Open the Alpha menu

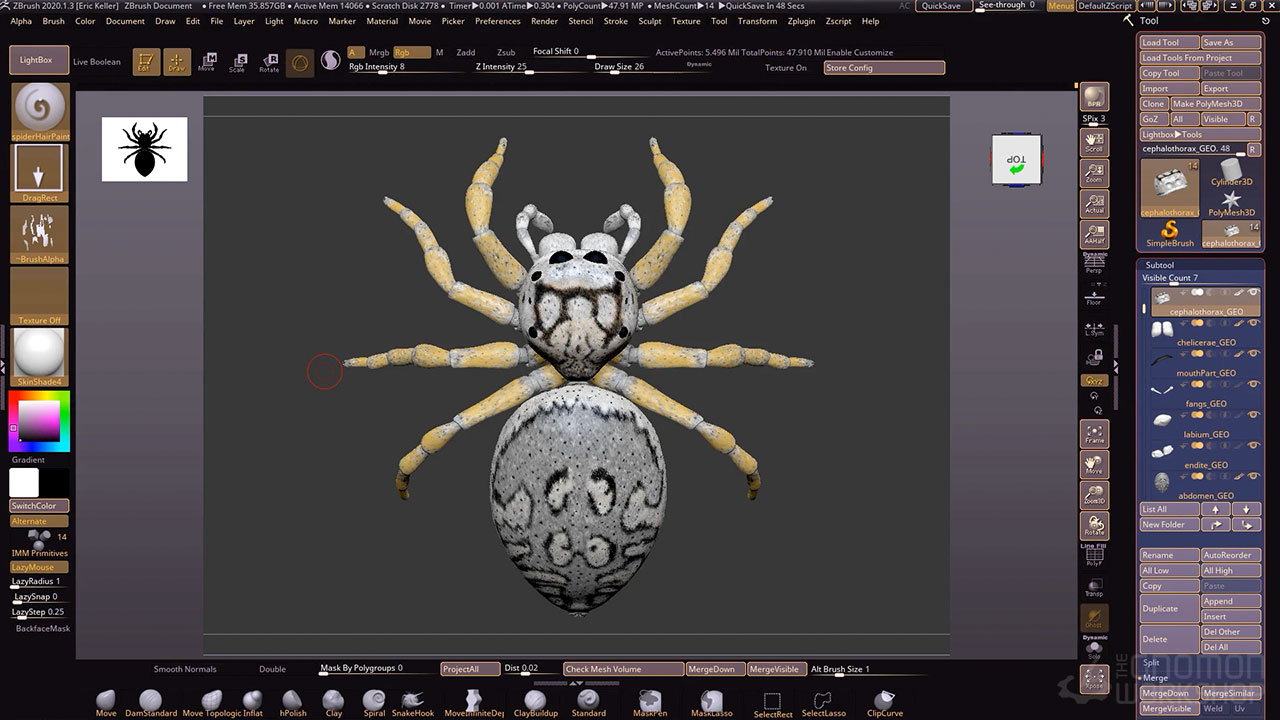pos(21,21)
